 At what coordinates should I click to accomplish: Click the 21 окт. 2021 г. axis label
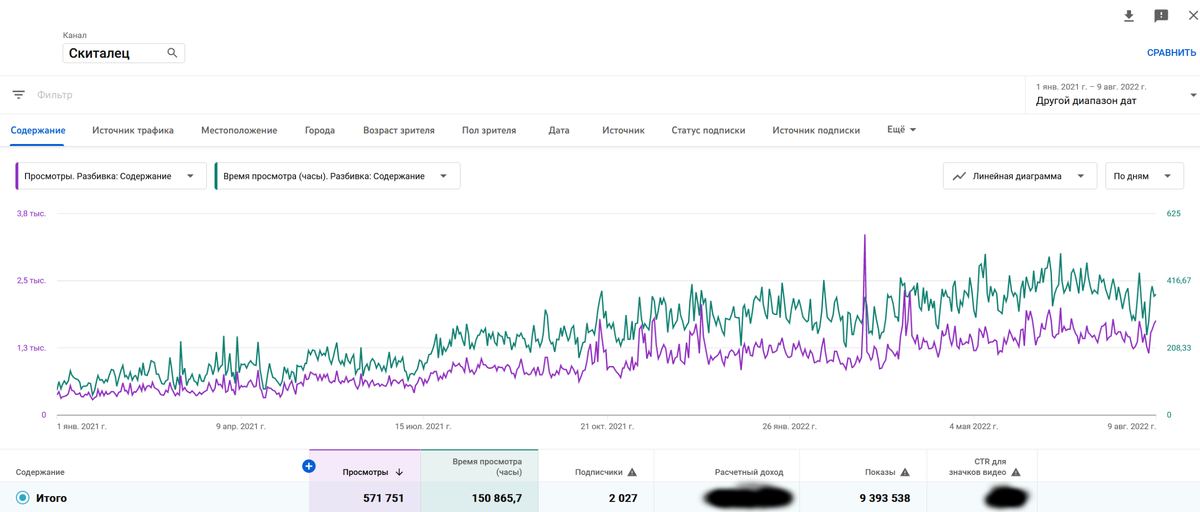pos(607,426)
